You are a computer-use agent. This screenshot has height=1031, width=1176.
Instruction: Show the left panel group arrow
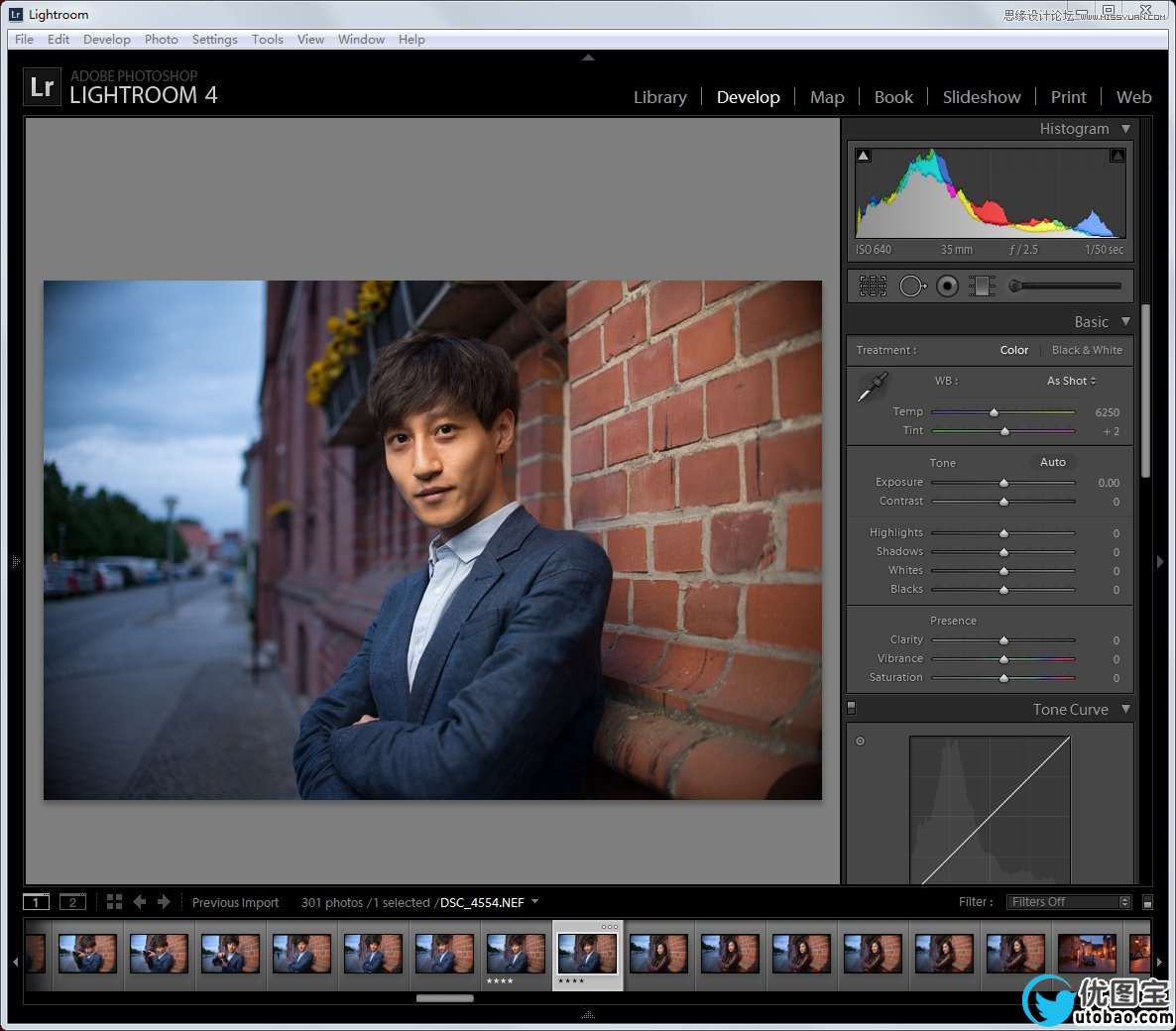tap(15, 561)
